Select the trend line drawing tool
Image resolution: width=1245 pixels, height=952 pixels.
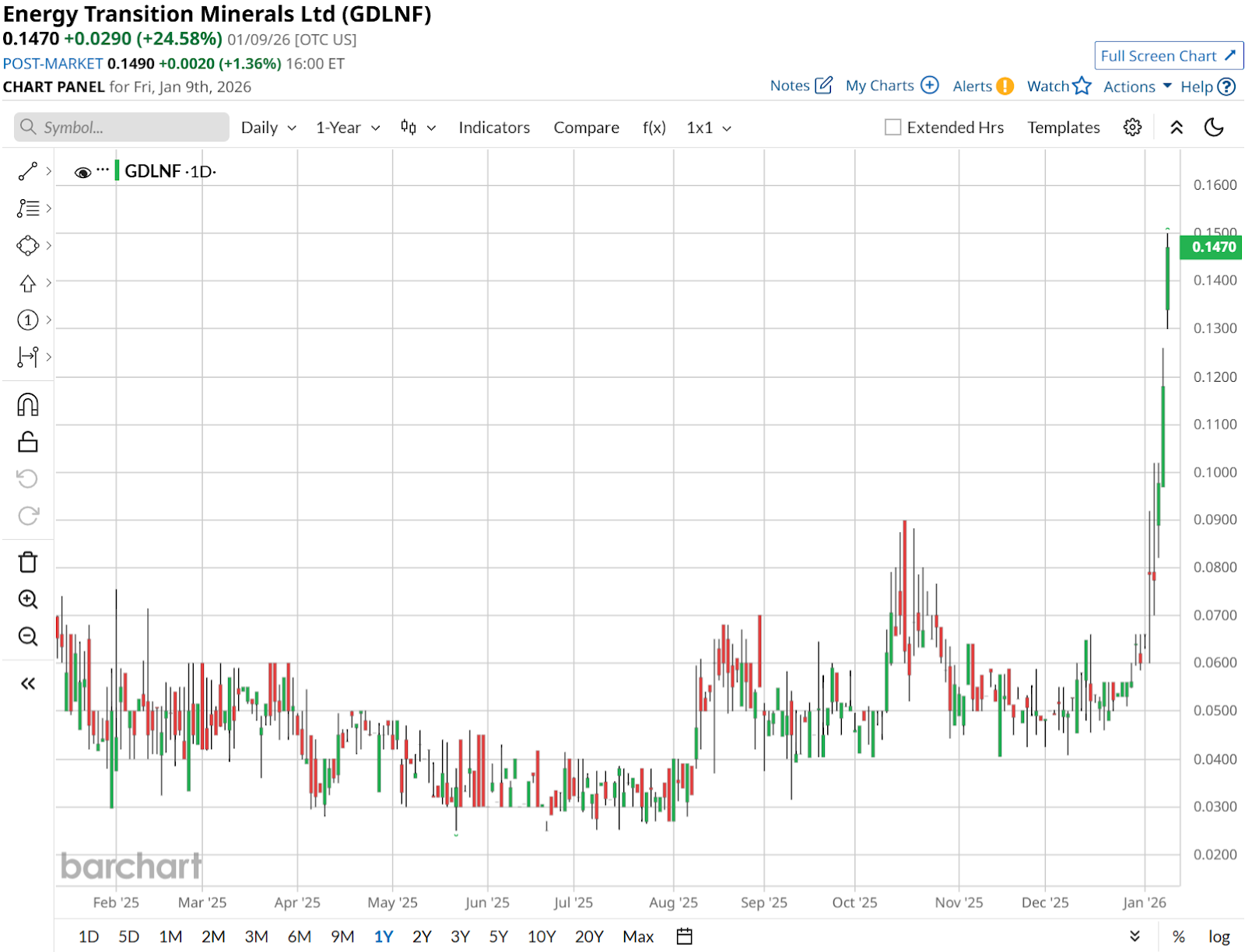tap(28, 171)
